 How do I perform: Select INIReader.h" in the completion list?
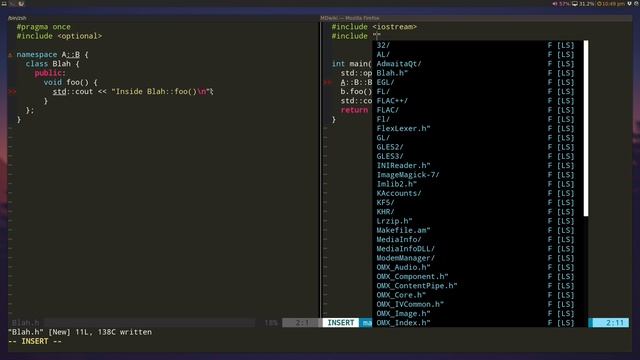tap(478, 166)
